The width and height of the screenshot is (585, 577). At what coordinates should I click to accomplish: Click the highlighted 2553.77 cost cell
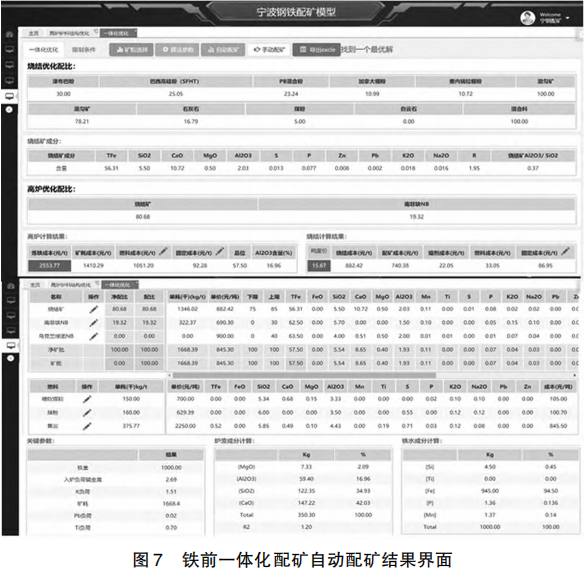tap(49, 266)
